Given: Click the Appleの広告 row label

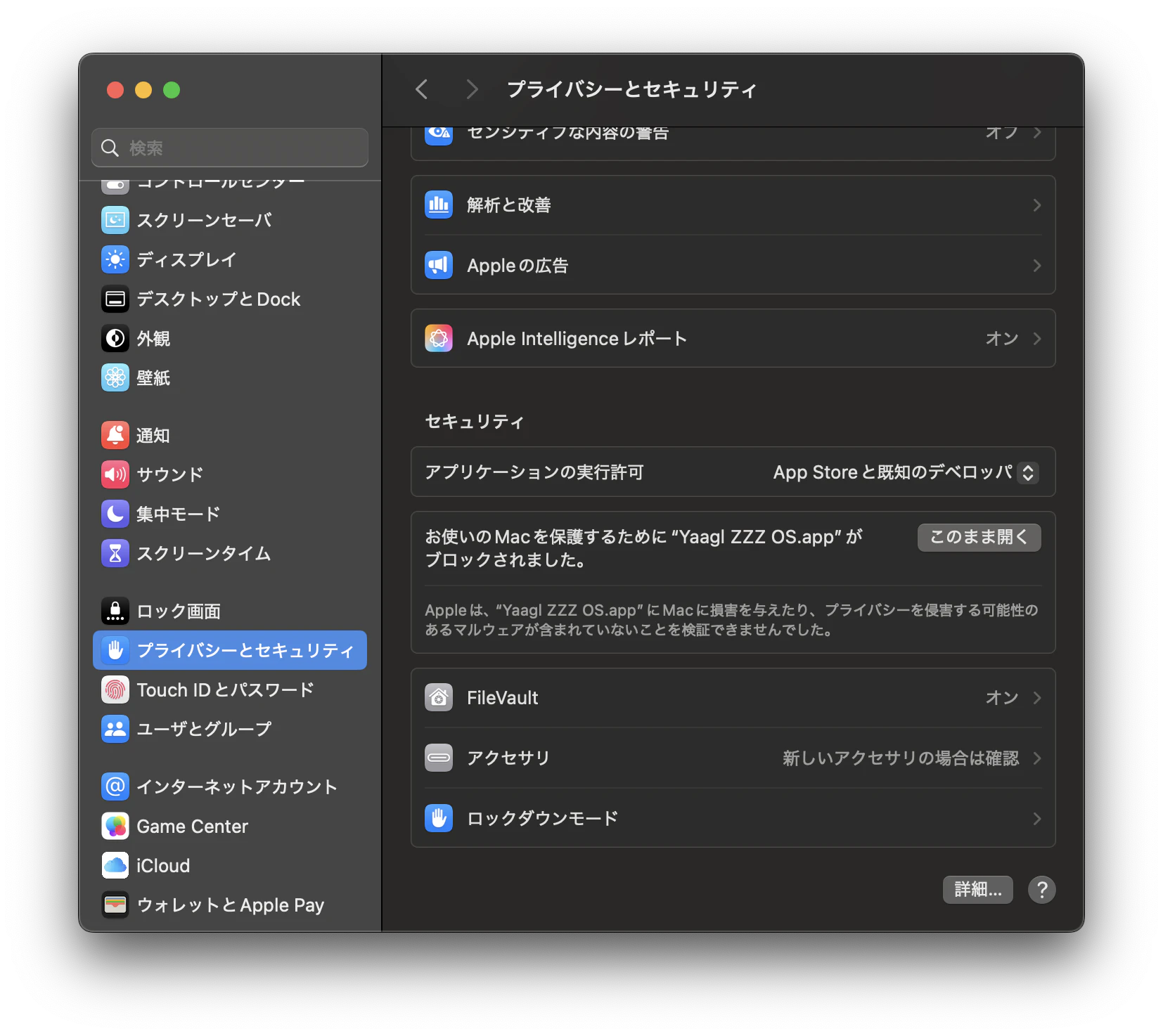Looking at the screenshot, I should pos(518,266).
